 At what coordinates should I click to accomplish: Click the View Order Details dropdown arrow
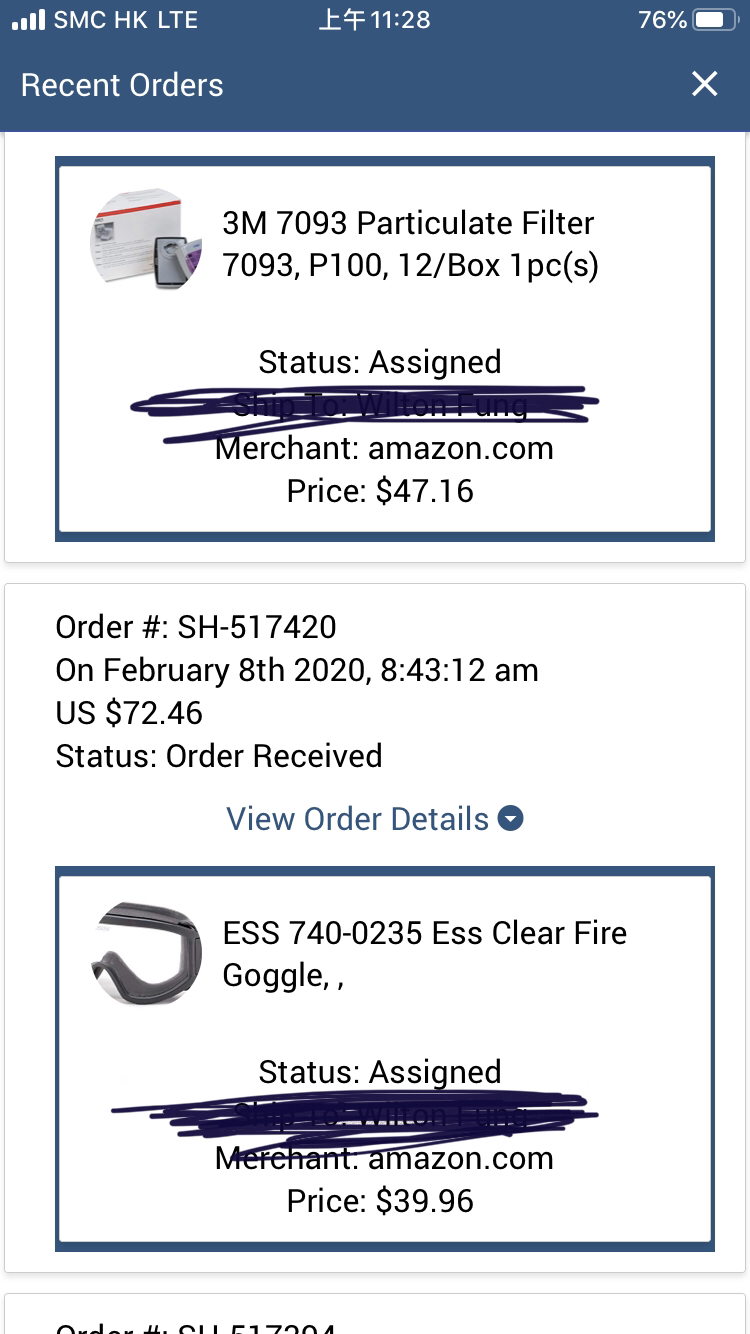[x=511, y=819]
